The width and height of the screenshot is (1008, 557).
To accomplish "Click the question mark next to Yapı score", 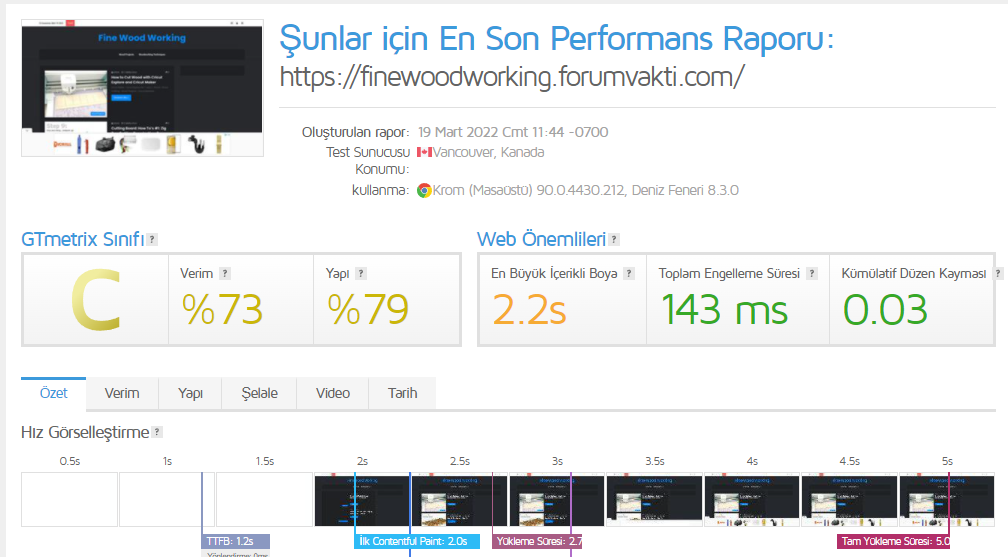I will (x=361, y=273).
